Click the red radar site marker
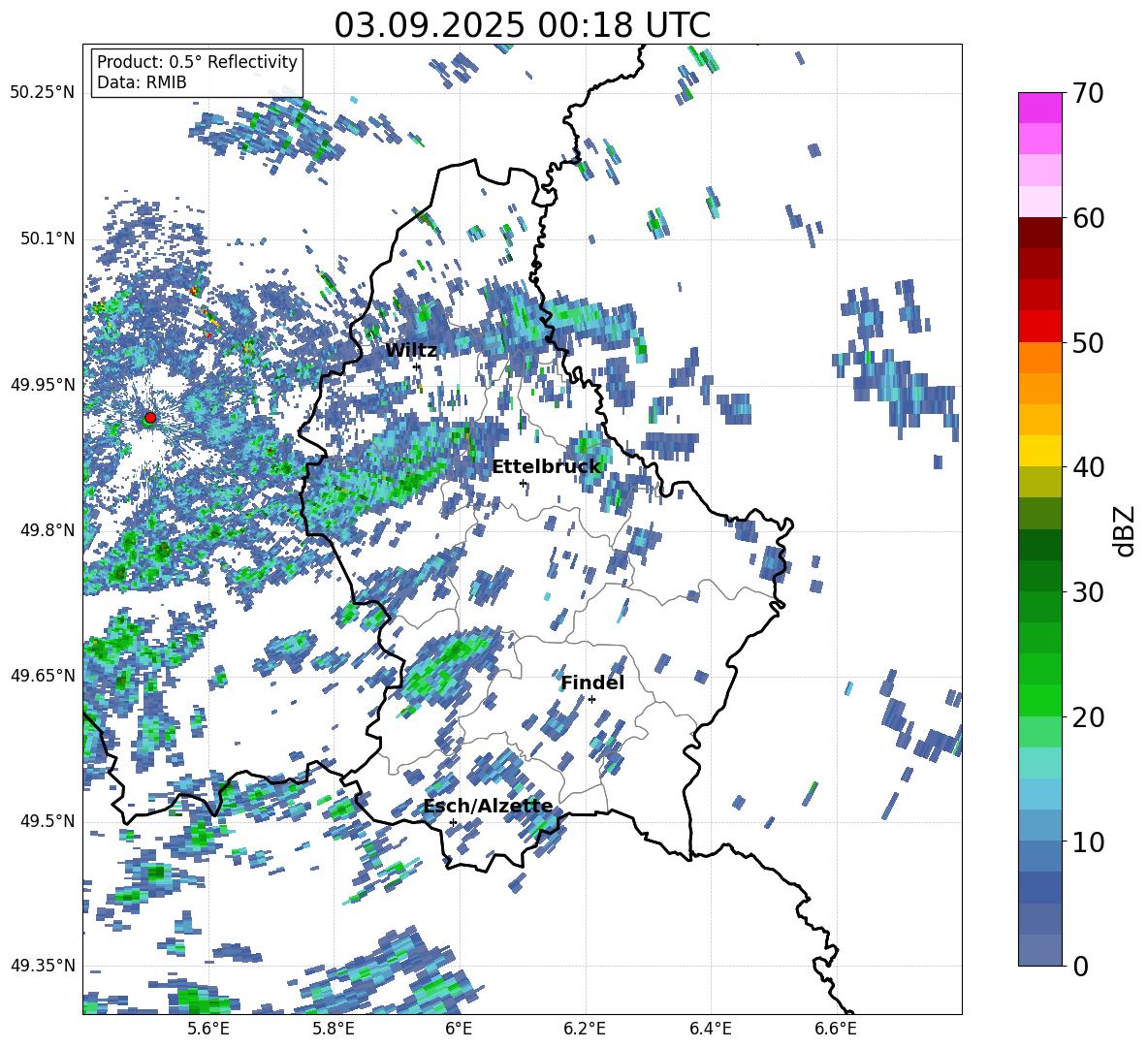Image resolution: width=1148 pixels, height=1048 pixels. [x=150, y=418]
